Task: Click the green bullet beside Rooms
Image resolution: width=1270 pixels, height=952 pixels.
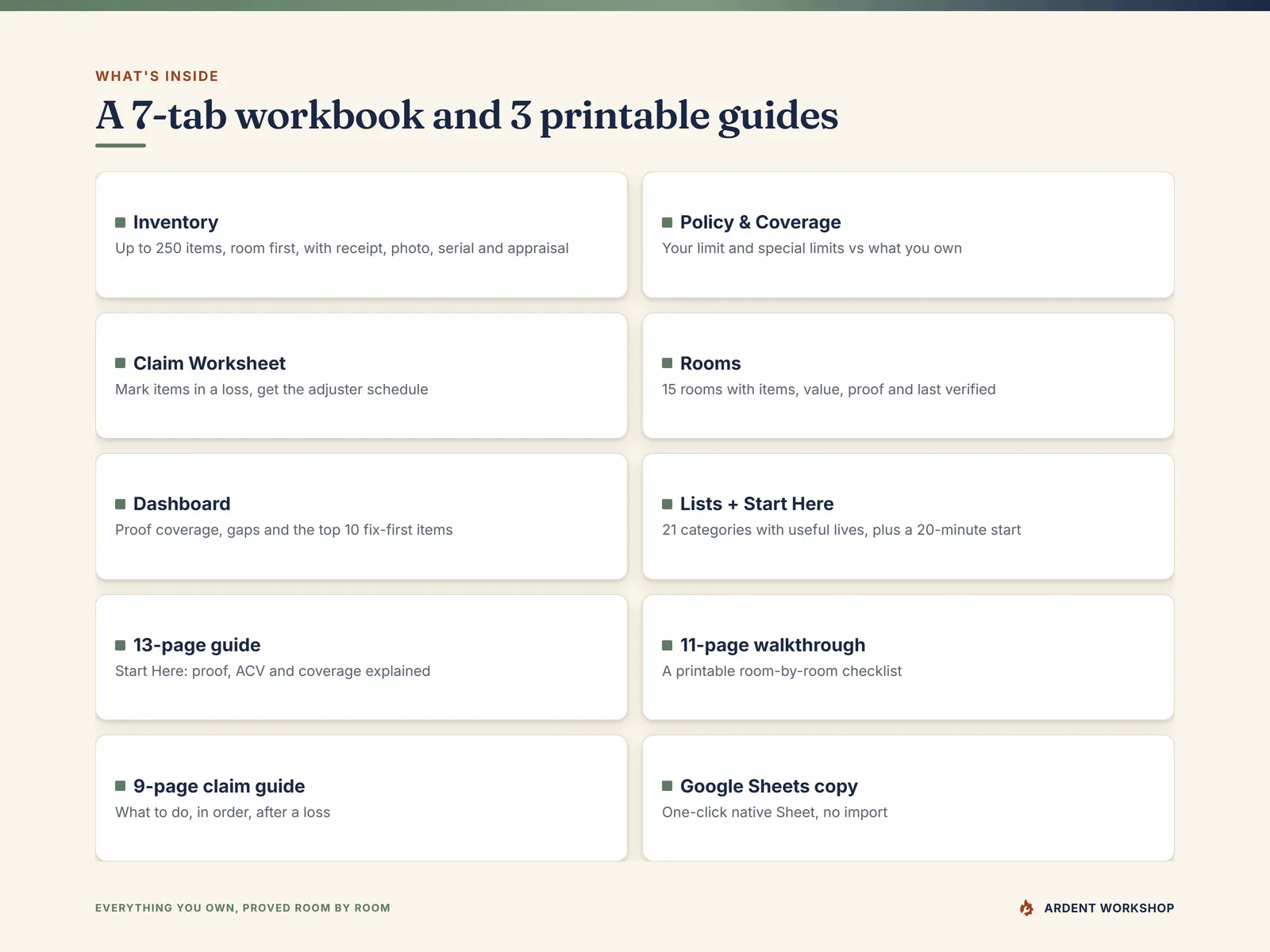Action: tap(668, 363)
